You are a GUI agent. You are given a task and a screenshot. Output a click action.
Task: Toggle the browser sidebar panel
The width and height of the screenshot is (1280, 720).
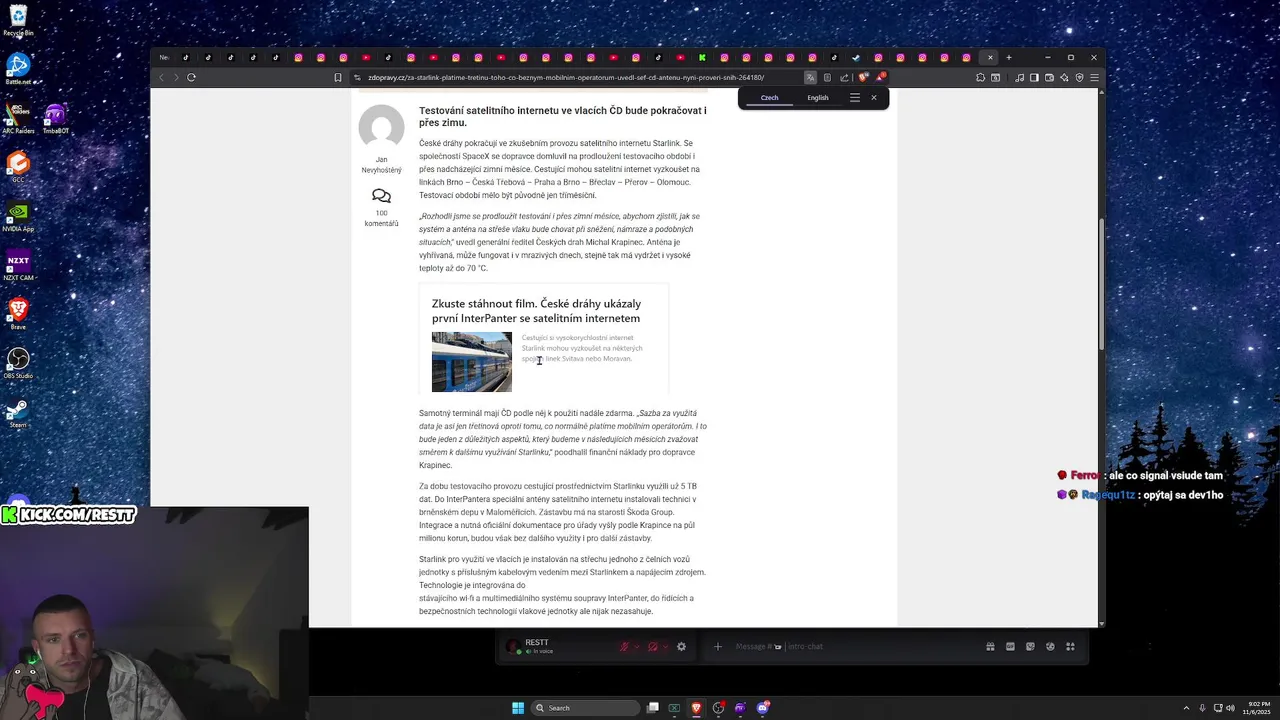click(1035, 77)
